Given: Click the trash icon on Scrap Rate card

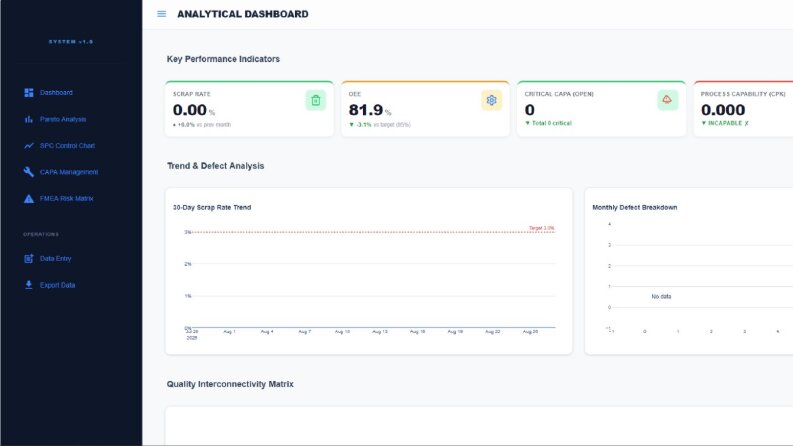Looking at the screenshot, I should coord(316,100).
